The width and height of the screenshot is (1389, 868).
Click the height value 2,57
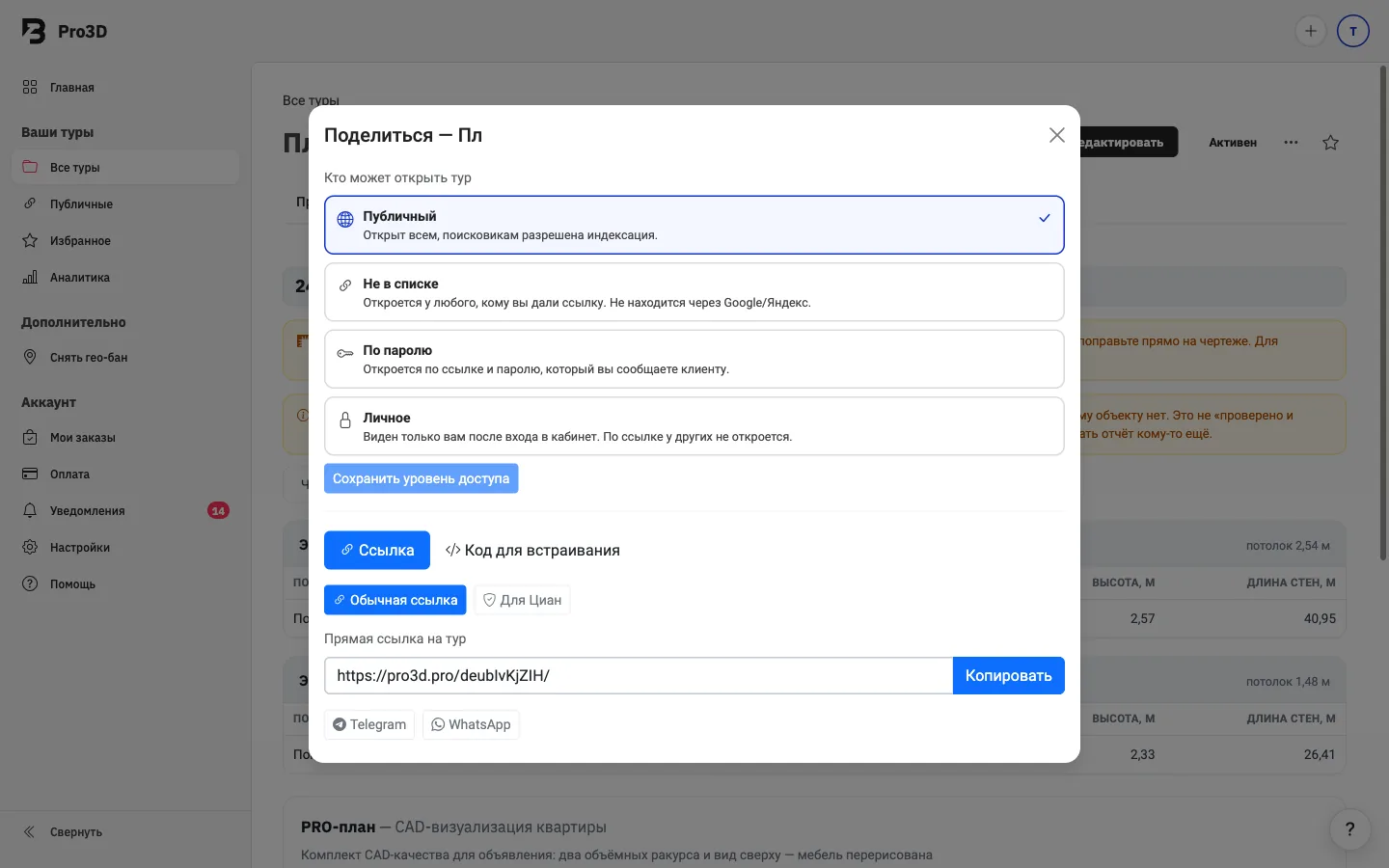1142,618
